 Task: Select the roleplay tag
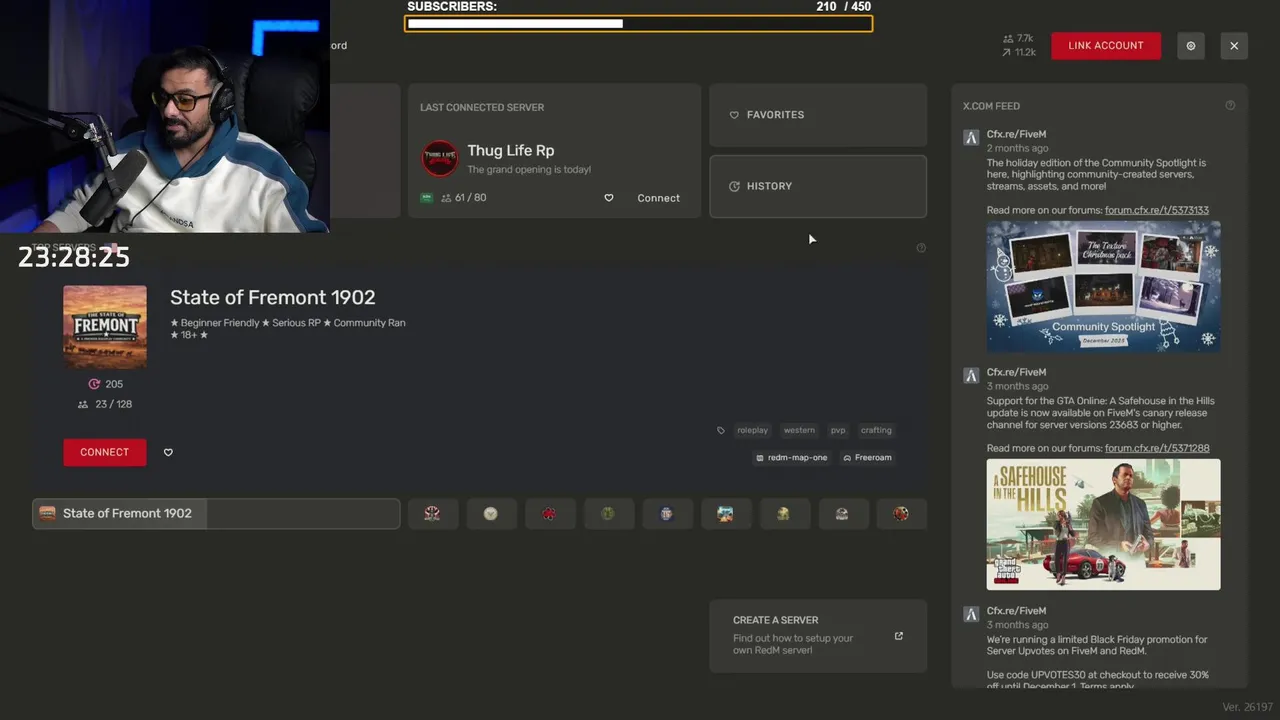(752, 430)
